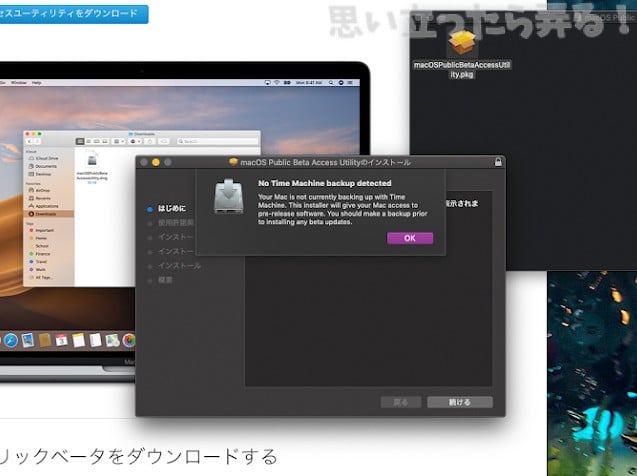Click the package icon in installer title
Viewport: 637px width, 476px height.
pos(233,162)
